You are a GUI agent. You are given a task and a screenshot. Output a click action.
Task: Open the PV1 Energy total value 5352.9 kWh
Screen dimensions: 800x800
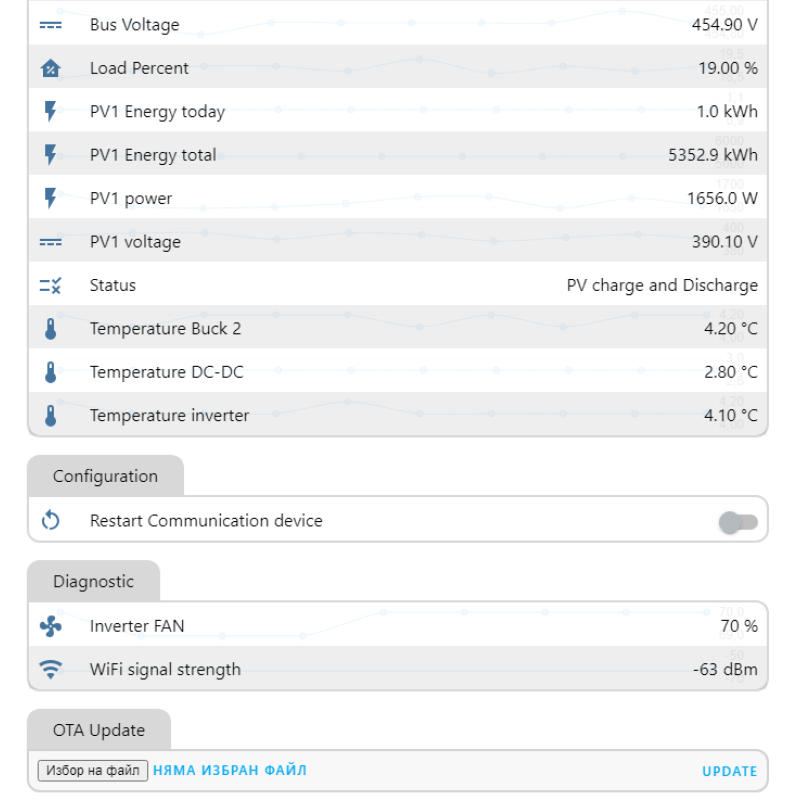click(712, 155)
